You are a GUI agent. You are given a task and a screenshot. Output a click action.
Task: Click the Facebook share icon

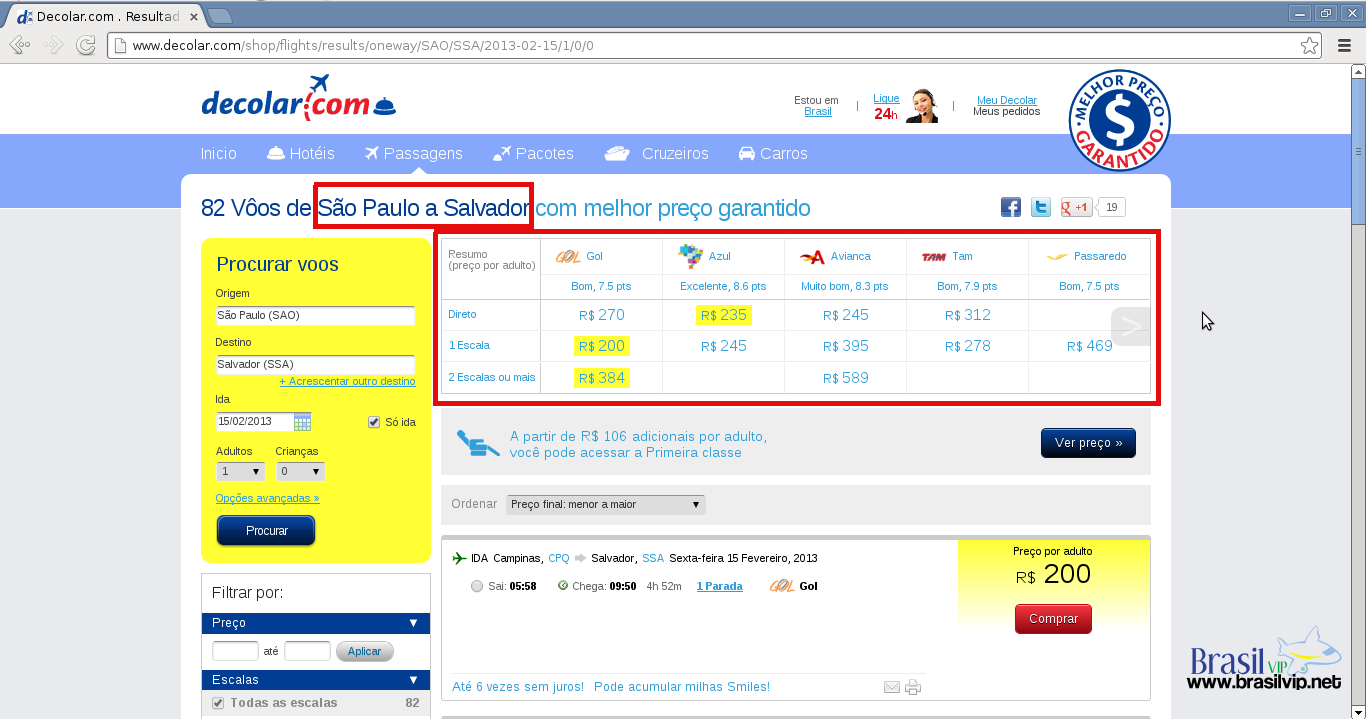(x=1011, y=207)
